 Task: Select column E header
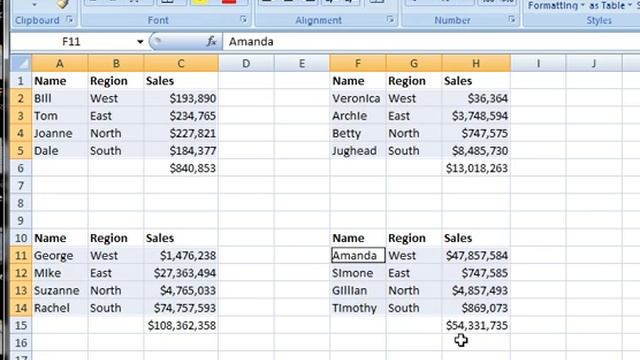[x=302, y=64]
